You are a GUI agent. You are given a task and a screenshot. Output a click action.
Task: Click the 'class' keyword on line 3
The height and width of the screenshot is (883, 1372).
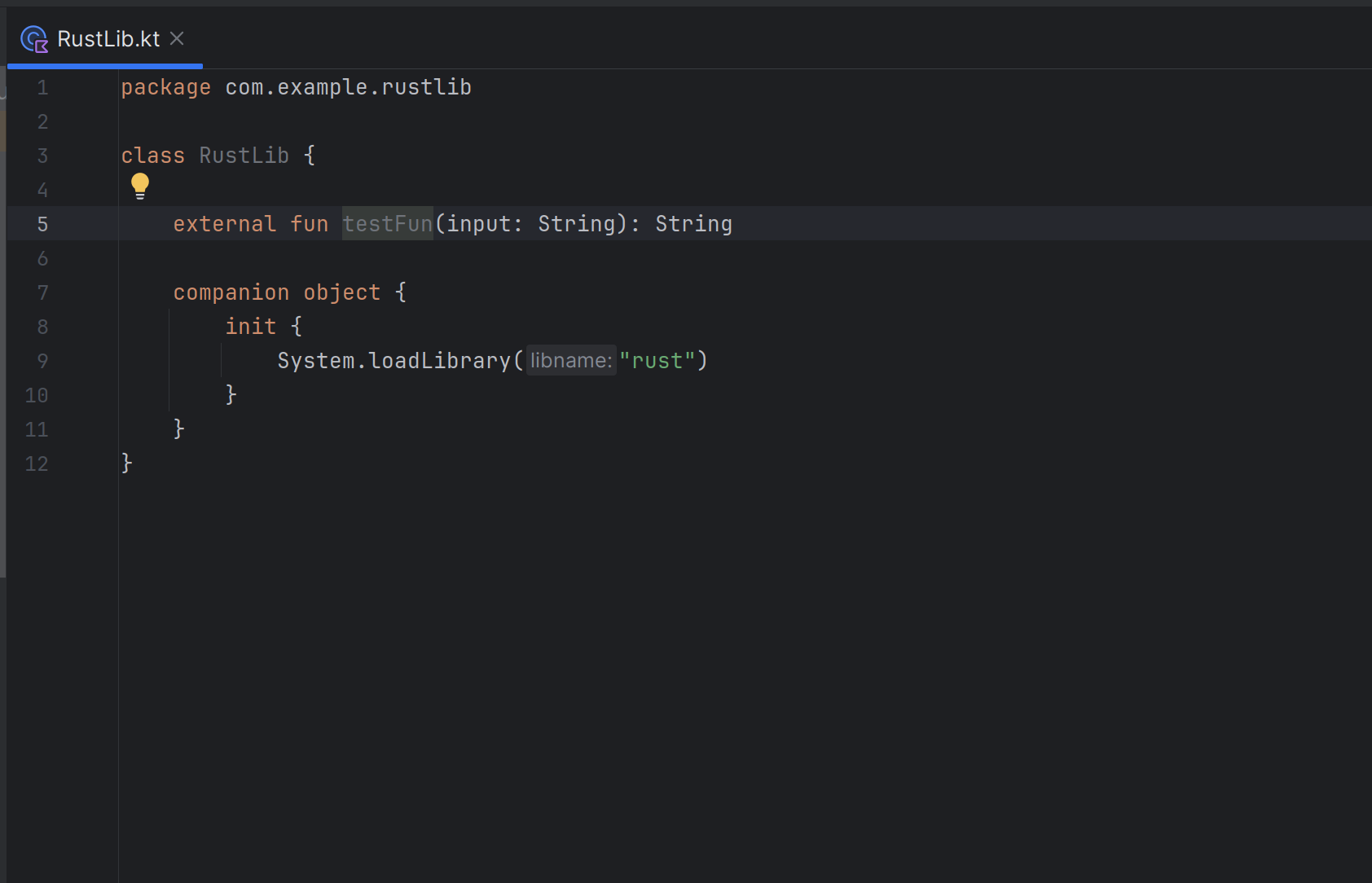point(153,156)
